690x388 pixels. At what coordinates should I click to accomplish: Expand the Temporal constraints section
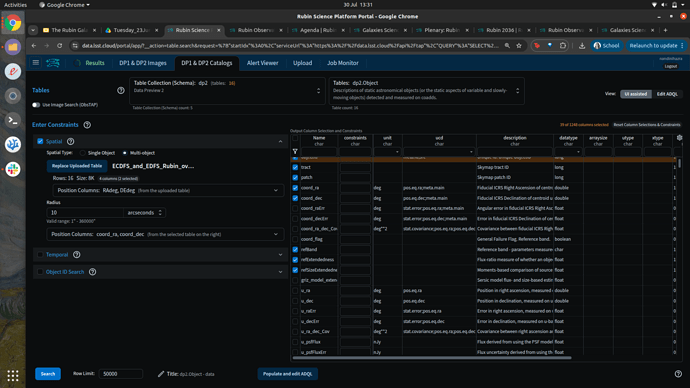click(280, 255)
